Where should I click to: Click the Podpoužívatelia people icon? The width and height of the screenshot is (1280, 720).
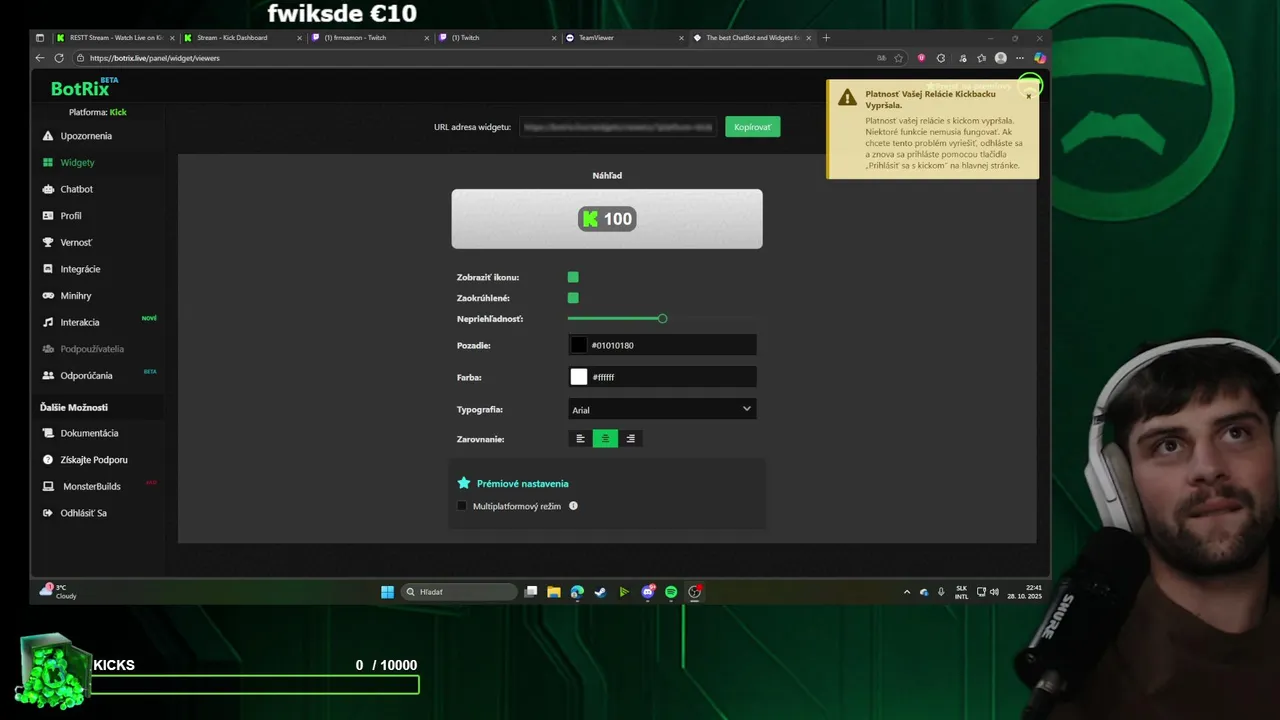click(48, 349)
